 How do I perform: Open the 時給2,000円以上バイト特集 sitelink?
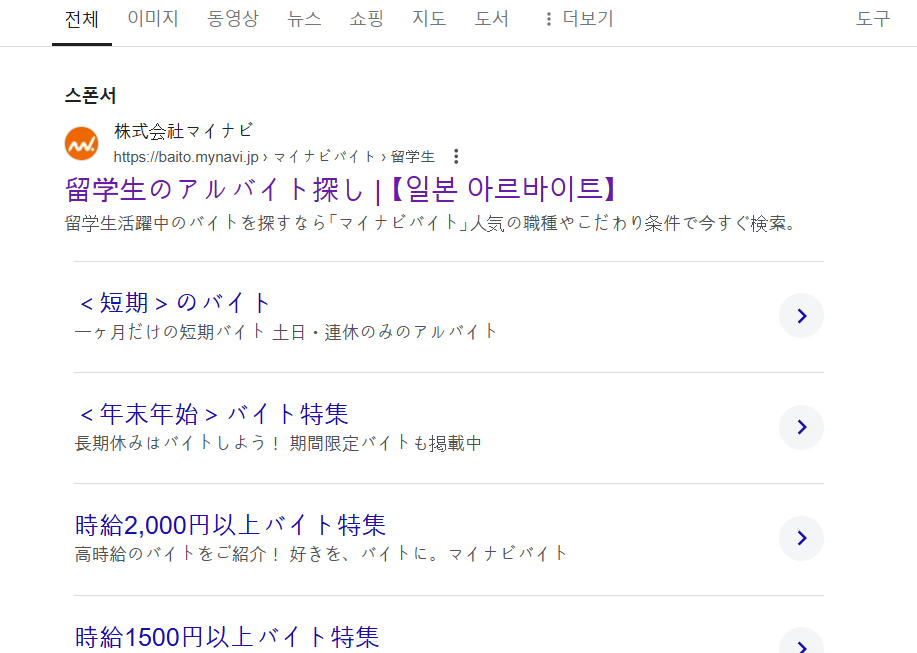(x=230, y=525)
